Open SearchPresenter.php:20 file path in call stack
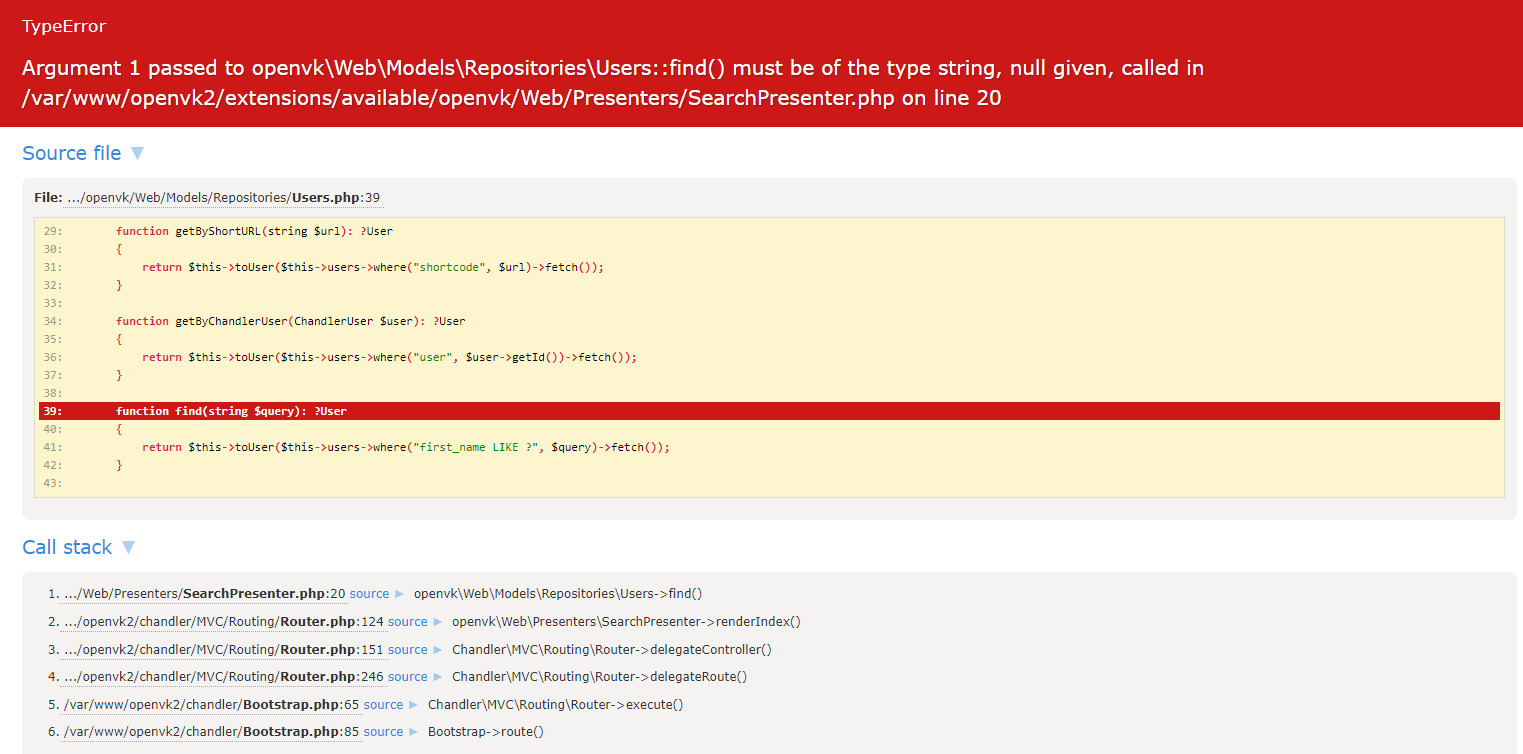1523x754 pixels. 204,594
